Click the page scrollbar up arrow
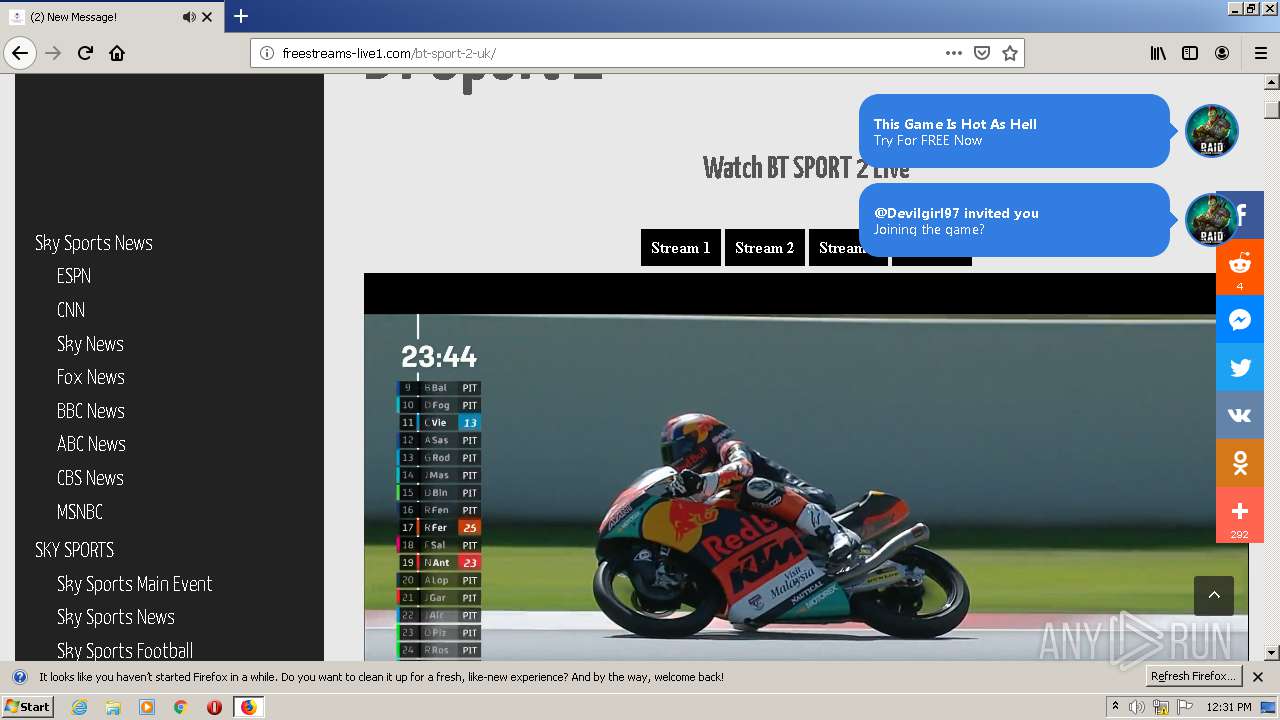The width and height of the screenshot is (1280, 720). [1272, 83]
